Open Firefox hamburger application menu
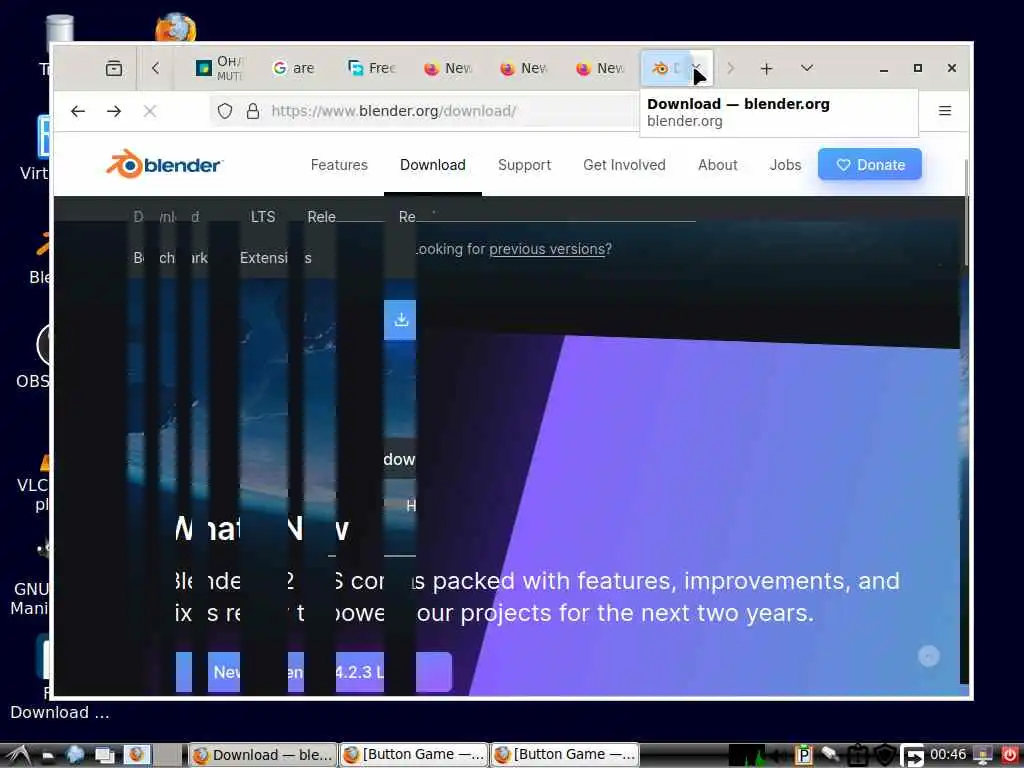 (945, 111)
